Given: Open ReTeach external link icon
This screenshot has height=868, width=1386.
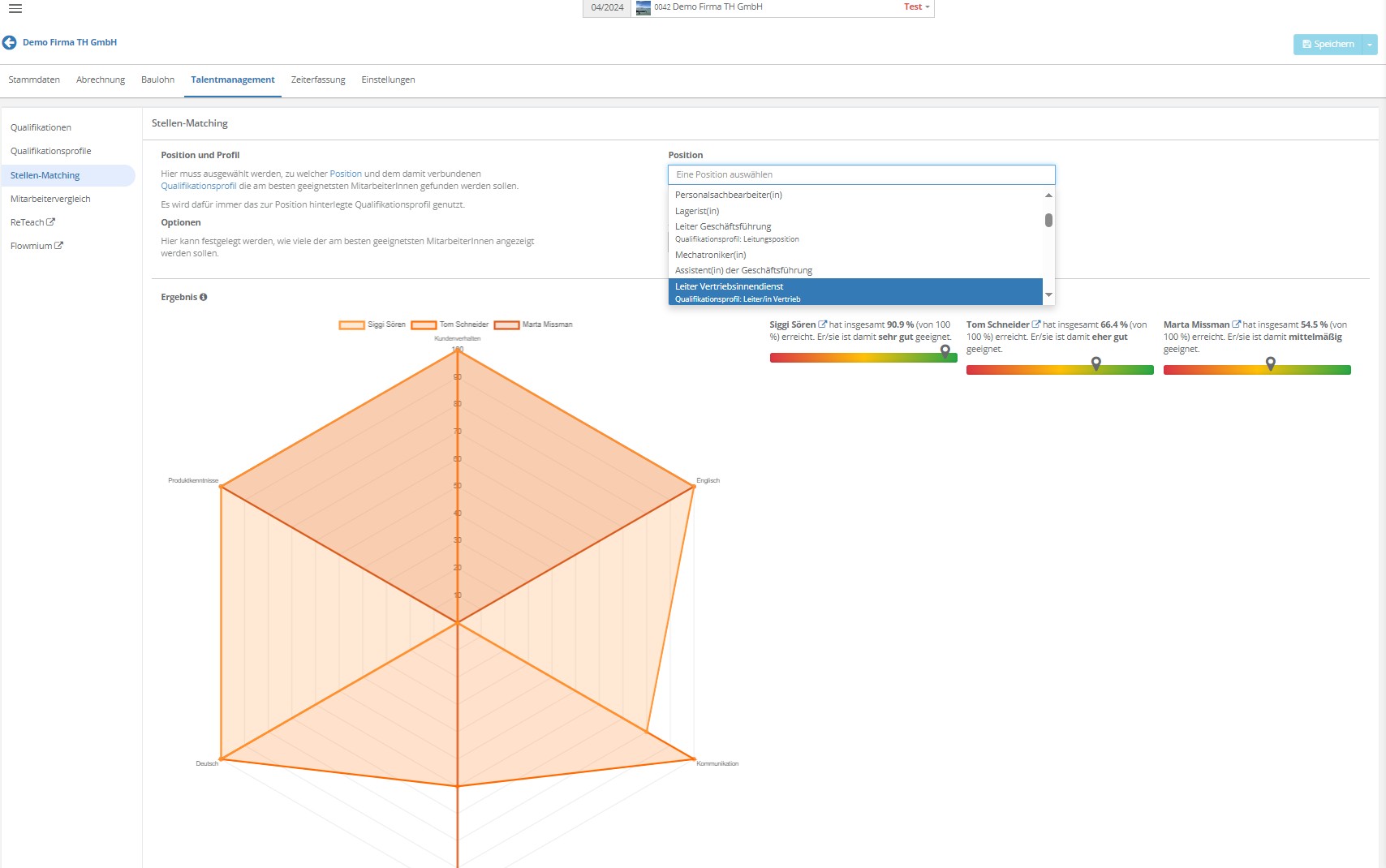Looking at the screenshot, I should click(x=50, y=222).
